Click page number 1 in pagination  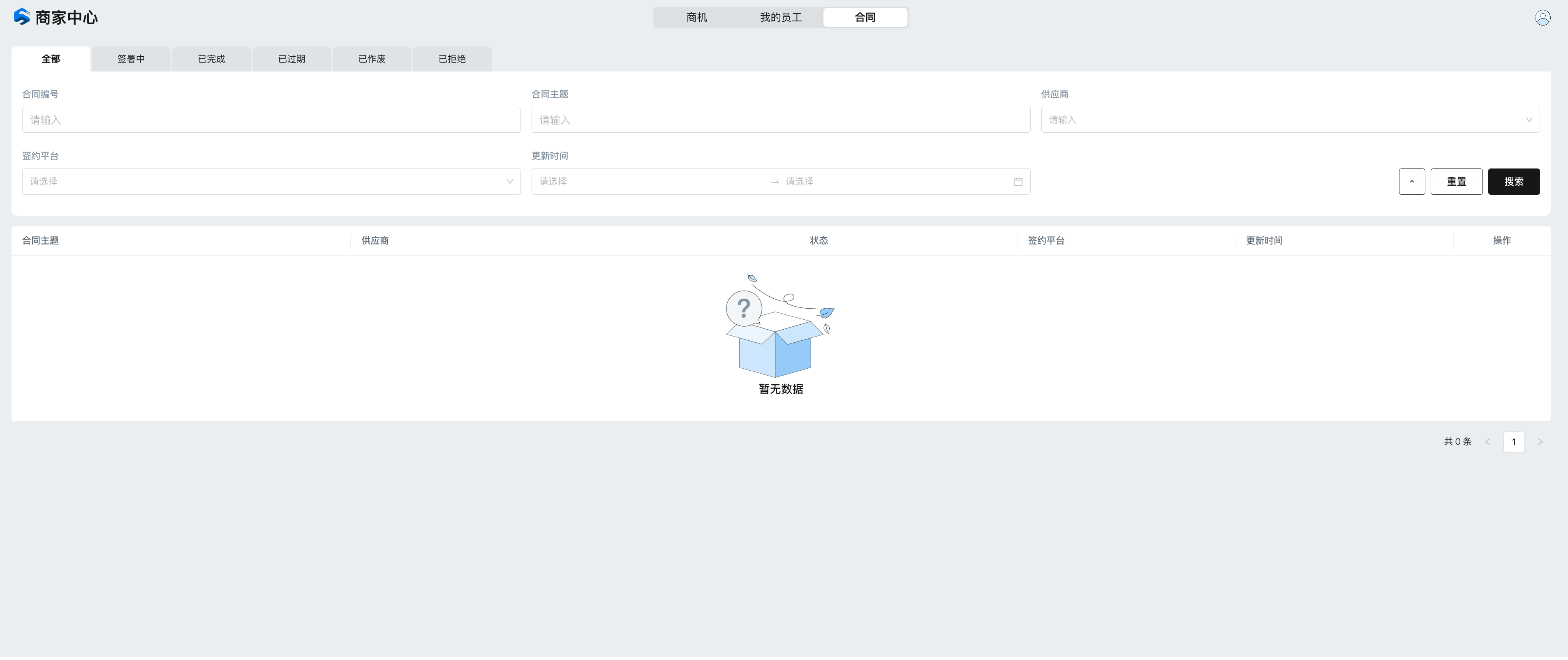[x=1513, y=442]
